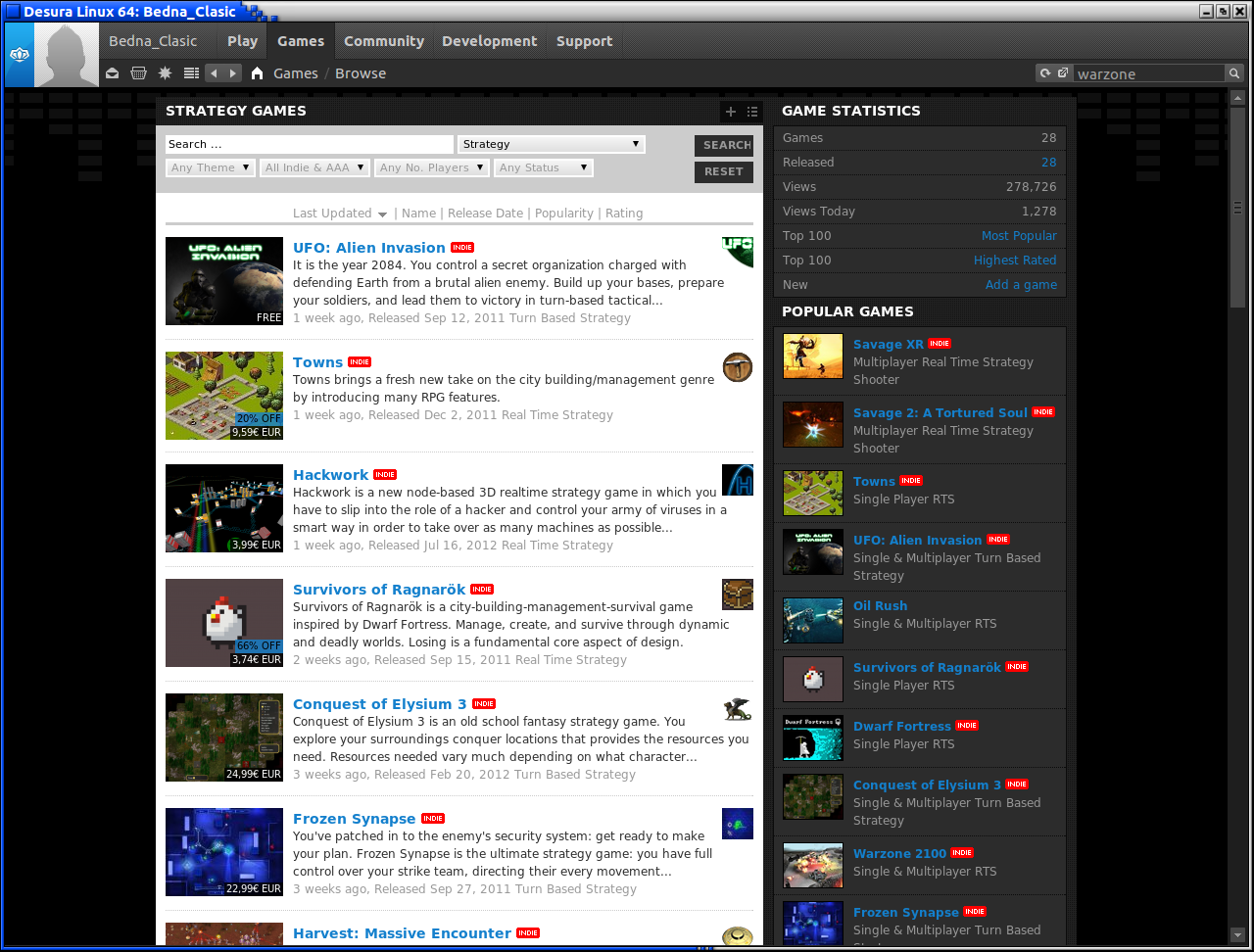Open page in external browser icon
The height and width of the screenshot is (952, 1254).
(1062, 73)
